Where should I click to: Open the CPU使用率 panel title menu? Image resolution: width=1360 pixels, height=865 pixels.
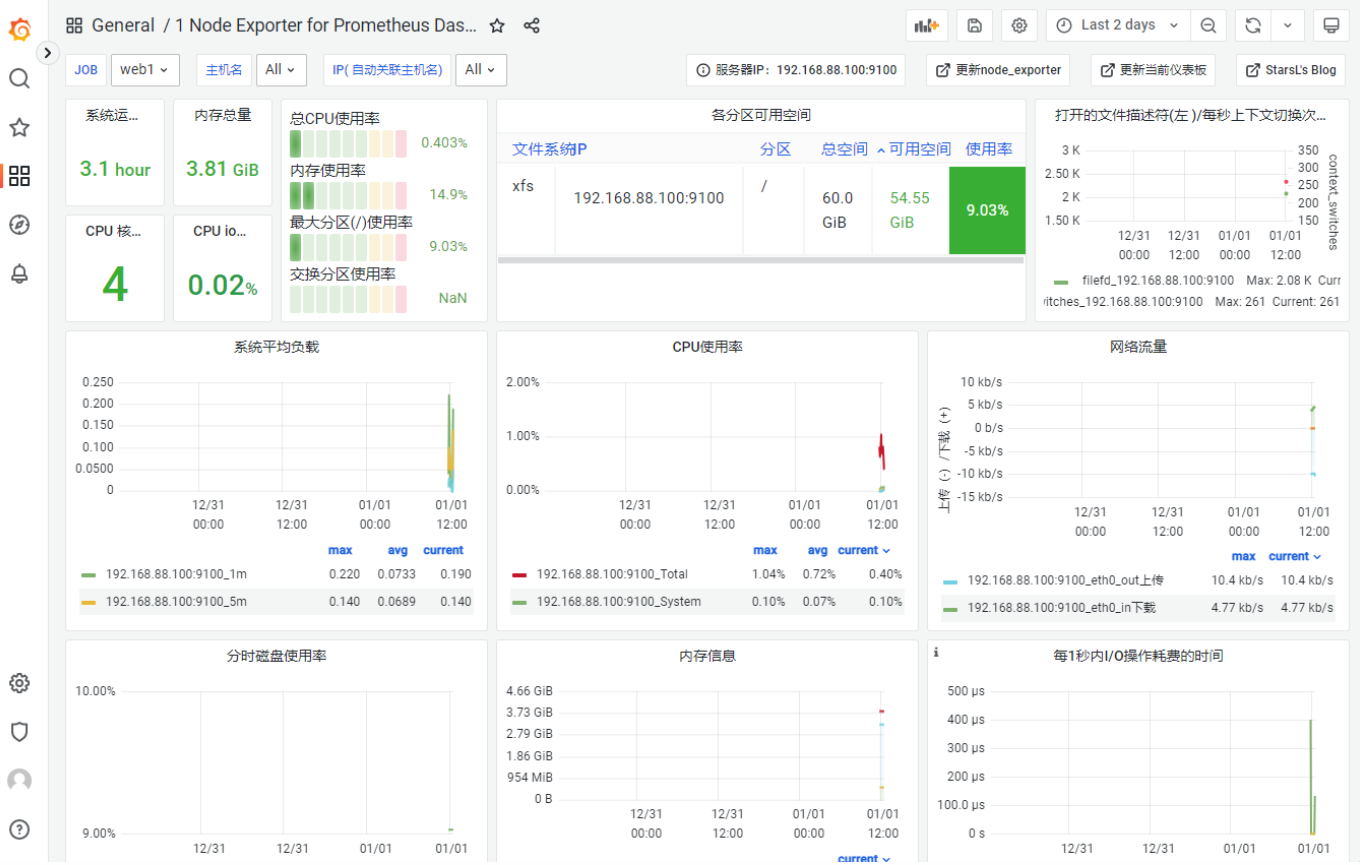[x=707, y=347]
